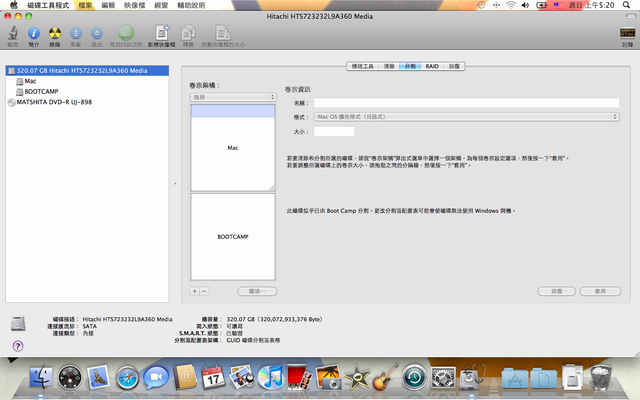This screenshot has height=400, width=640.
Task: Open the Volume Scheme (卷宗架構) dropdown
Action: click(233, 97)
